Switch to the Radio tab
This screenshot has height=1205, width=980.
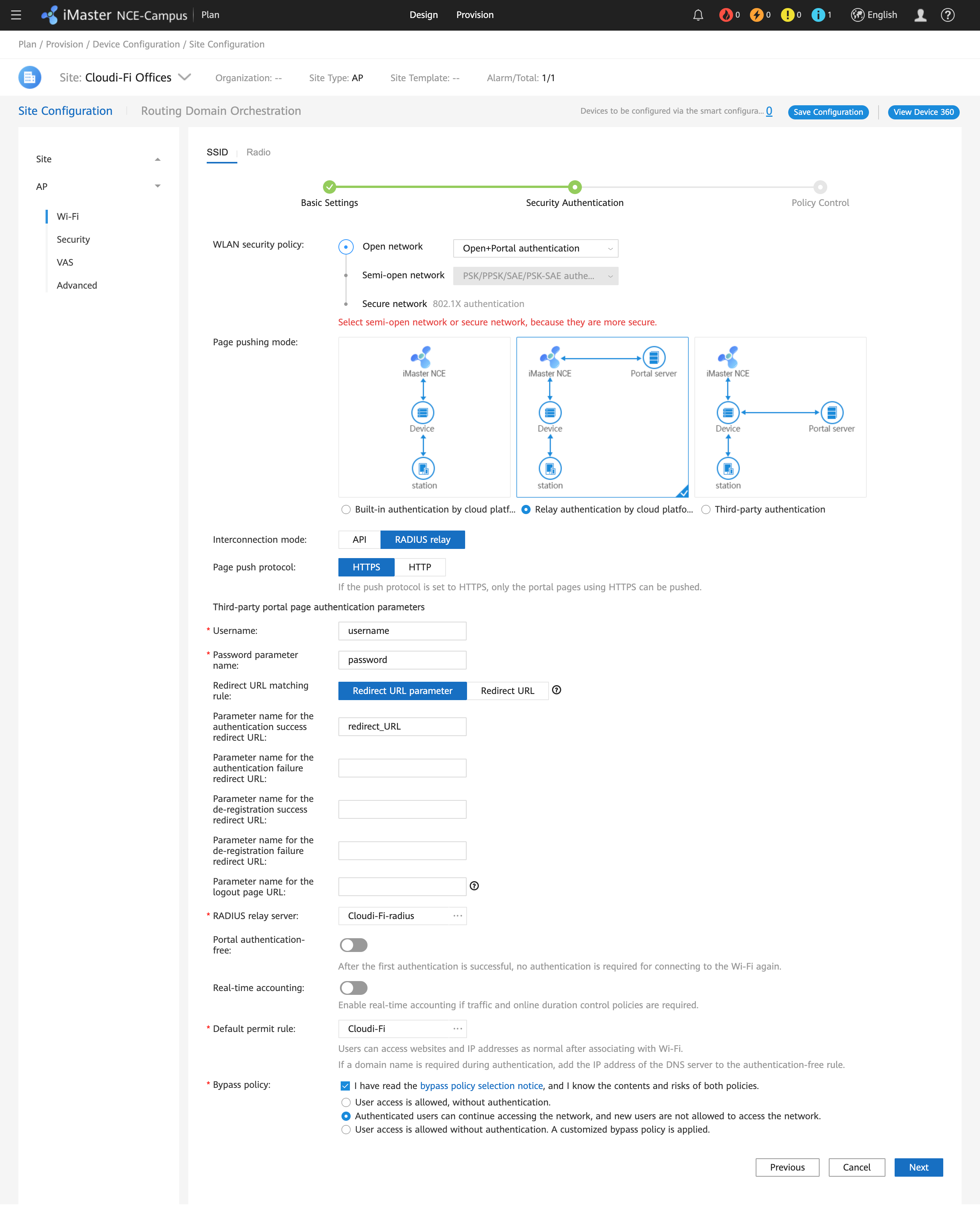click(x=258, y=152)
